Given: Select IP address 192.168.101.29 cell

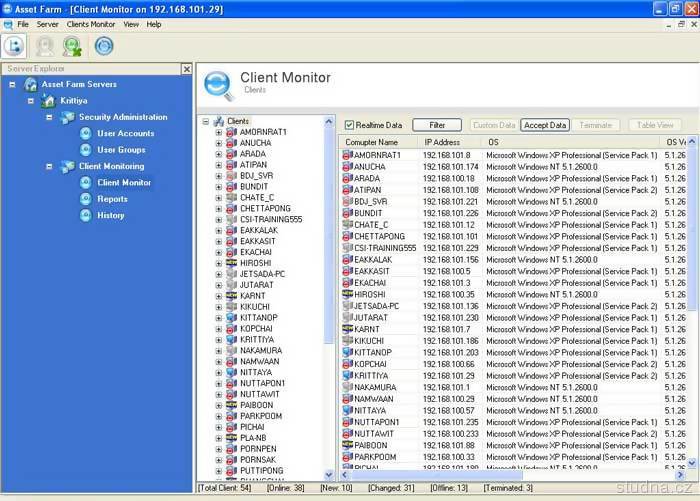Looking at the screenshot, I should pyautogui.click(x=449, y=376).
